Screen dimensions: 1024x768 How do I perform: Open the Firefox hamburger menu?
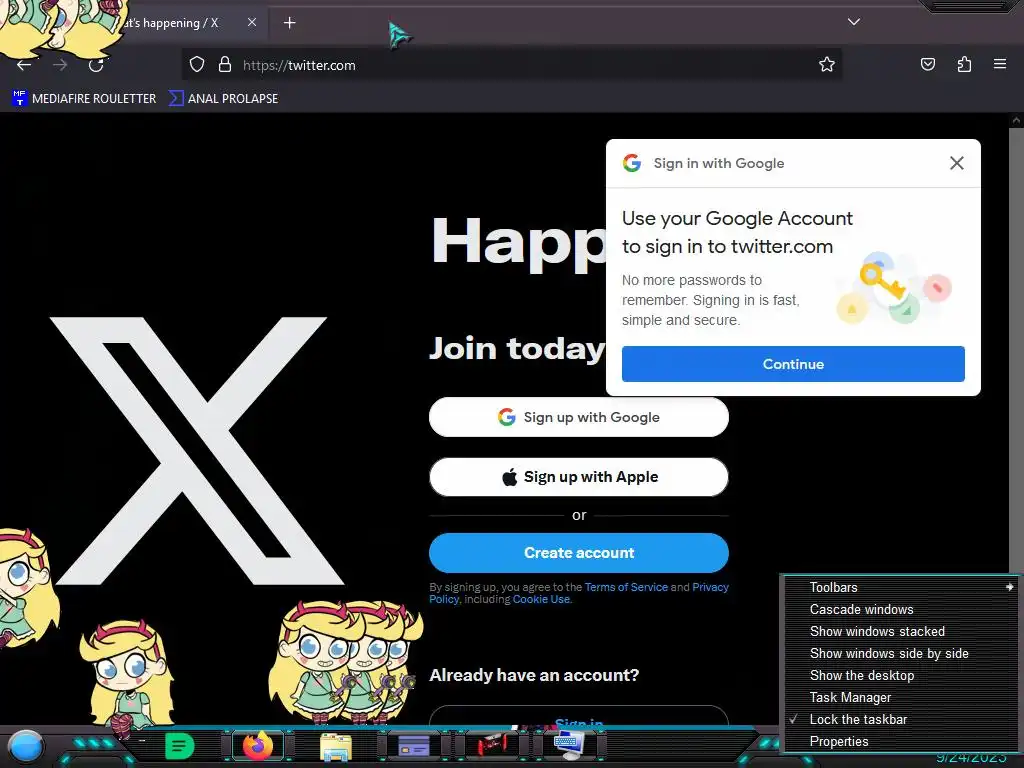pos(1000,64)
